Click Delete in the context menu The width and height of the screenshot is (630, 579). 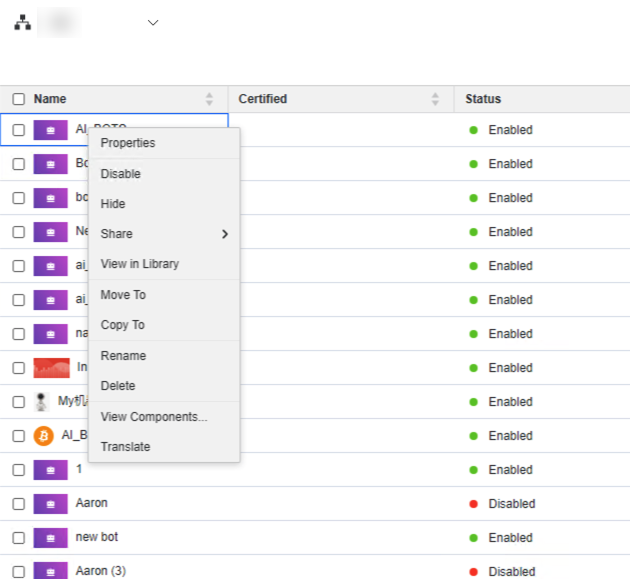click(x=118, y=386)
